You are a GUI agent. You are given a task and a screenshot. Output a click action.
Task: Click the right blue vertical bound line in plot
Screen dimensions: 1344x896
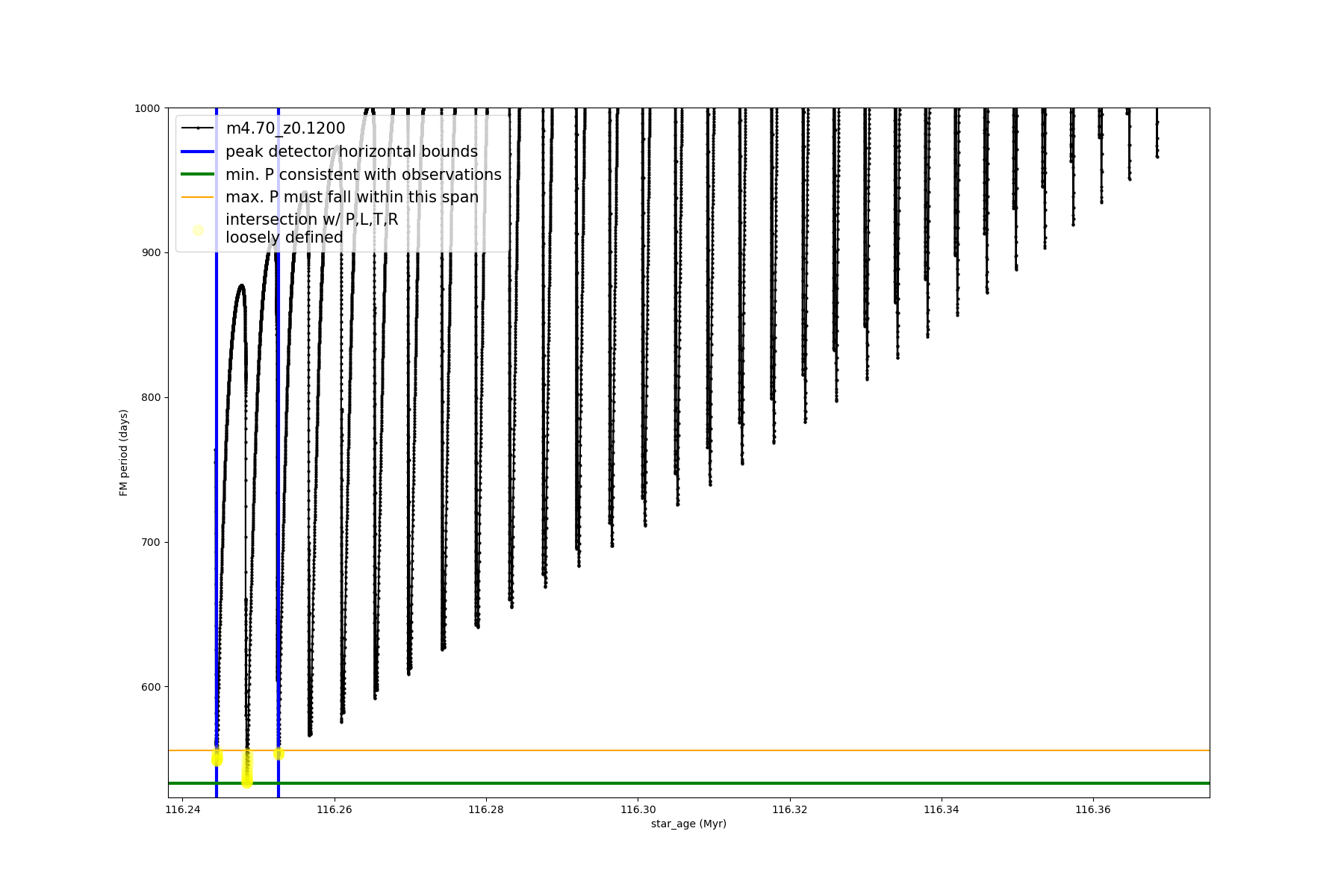coord(279,523)
